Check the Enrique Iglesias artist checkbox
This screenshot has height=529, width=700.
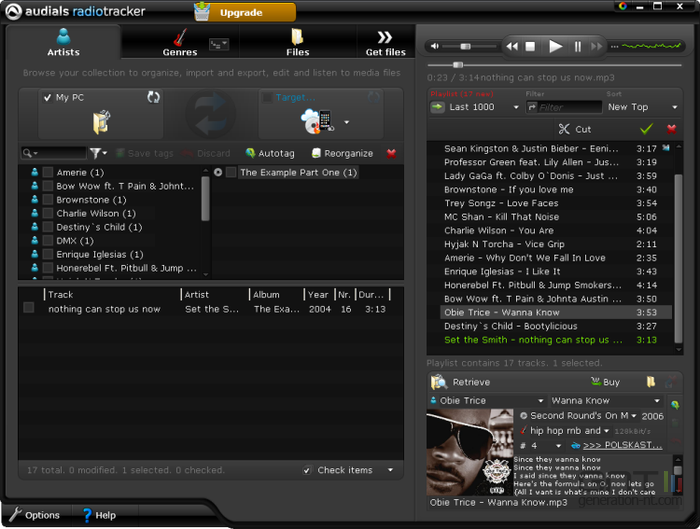48,254
